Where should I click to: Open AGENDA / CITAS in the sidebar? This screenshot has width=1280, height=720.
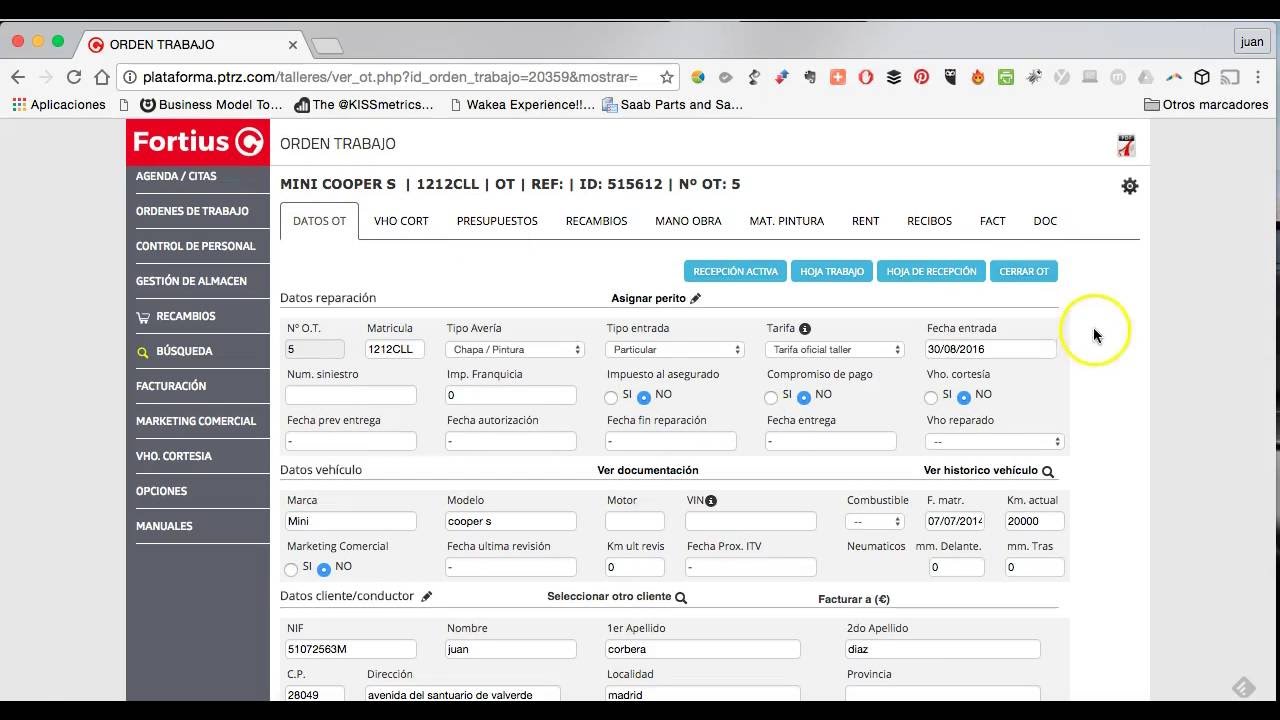pyautogui.click(x=198, y=176)
